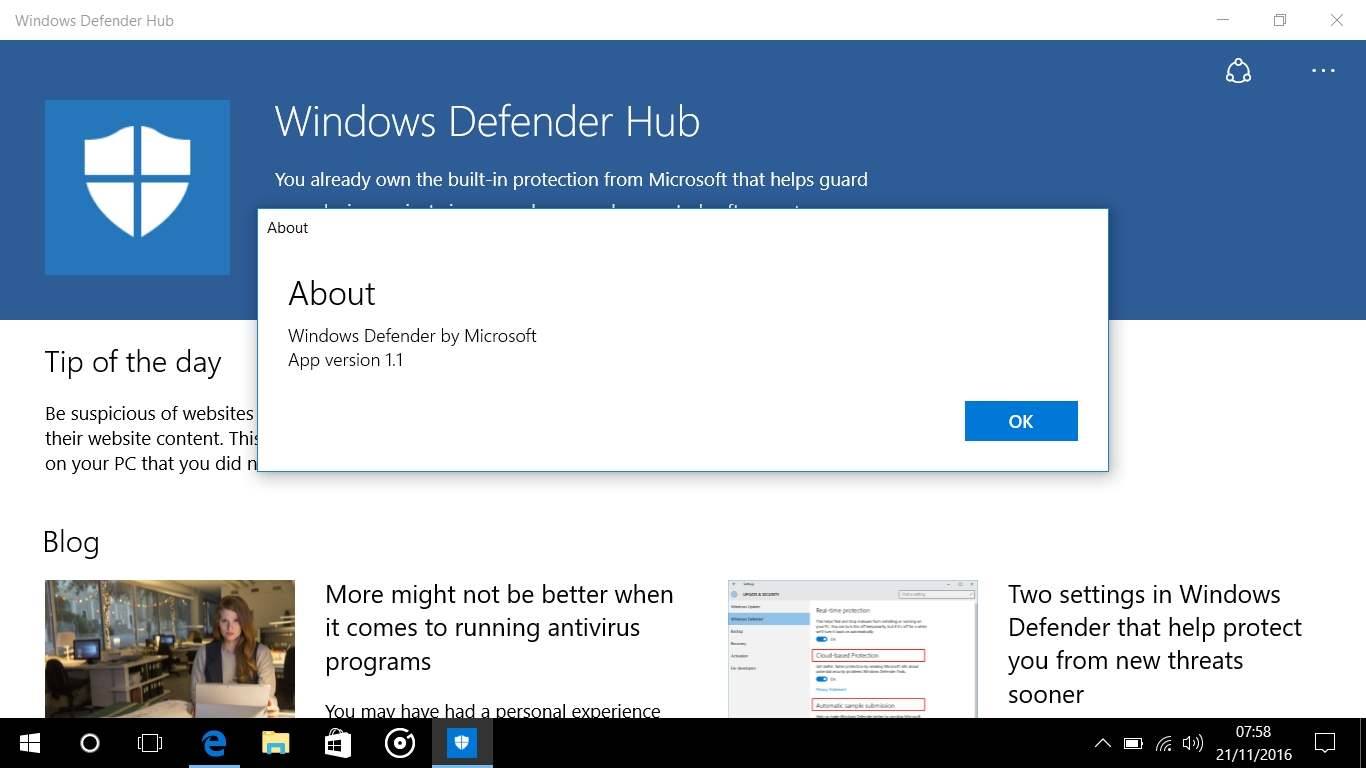Open the volume speaker icon

point(1192,743)
